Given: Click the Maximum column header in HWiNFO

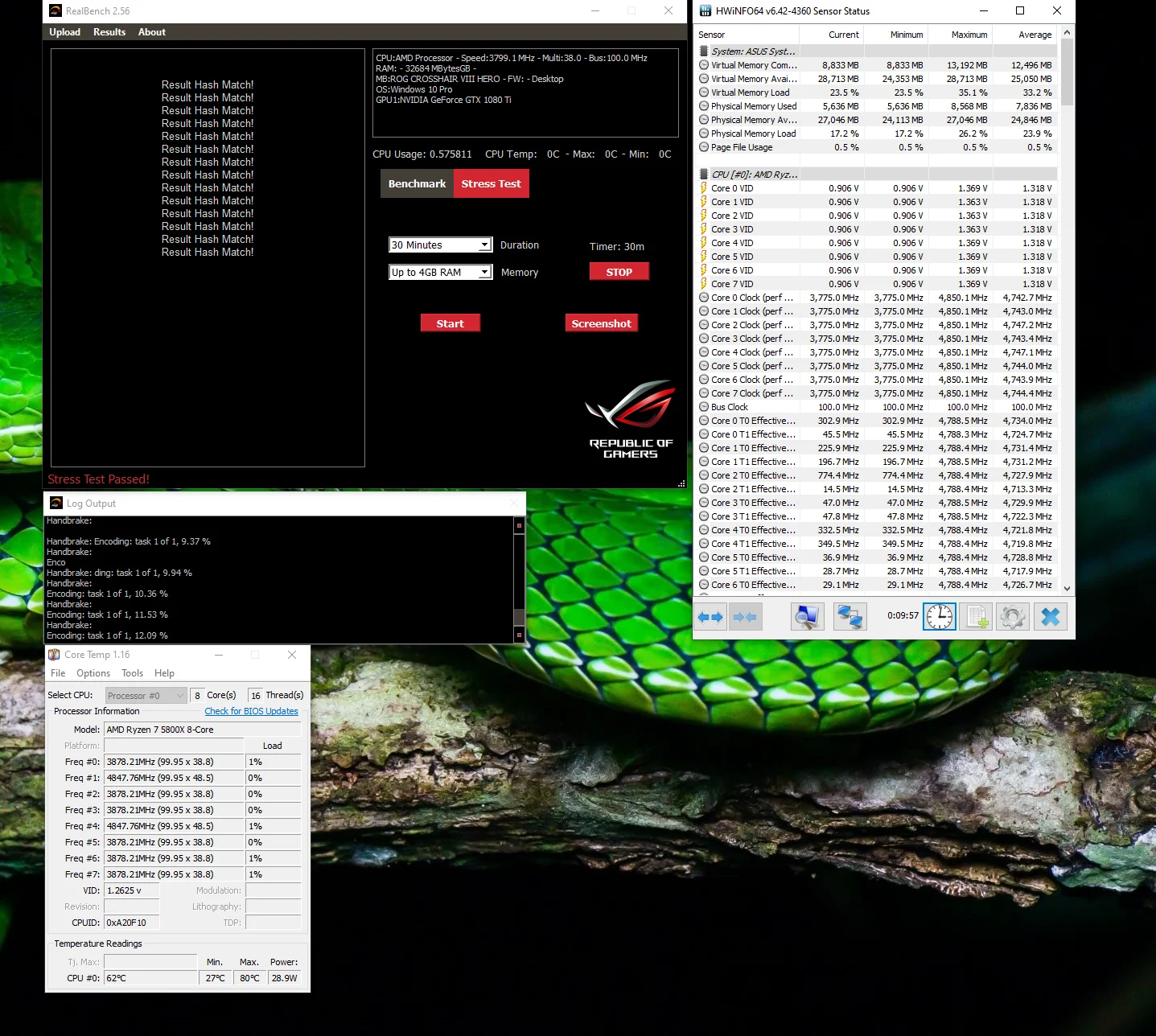Looking at the screenshot, I should [961, 35].
